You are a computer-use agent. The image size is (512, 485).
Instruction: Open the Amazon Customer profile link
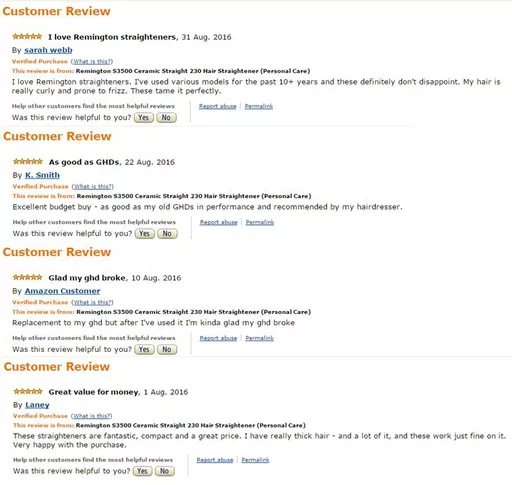62,291
